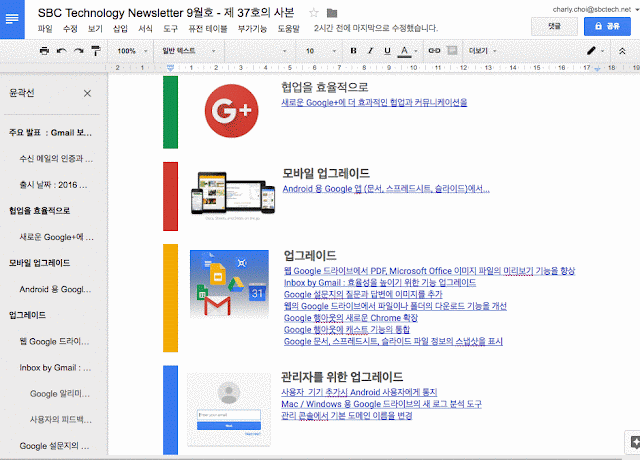Undo the last action
The width and height of the screenshot is (640, 460).
tap(62, 51)
